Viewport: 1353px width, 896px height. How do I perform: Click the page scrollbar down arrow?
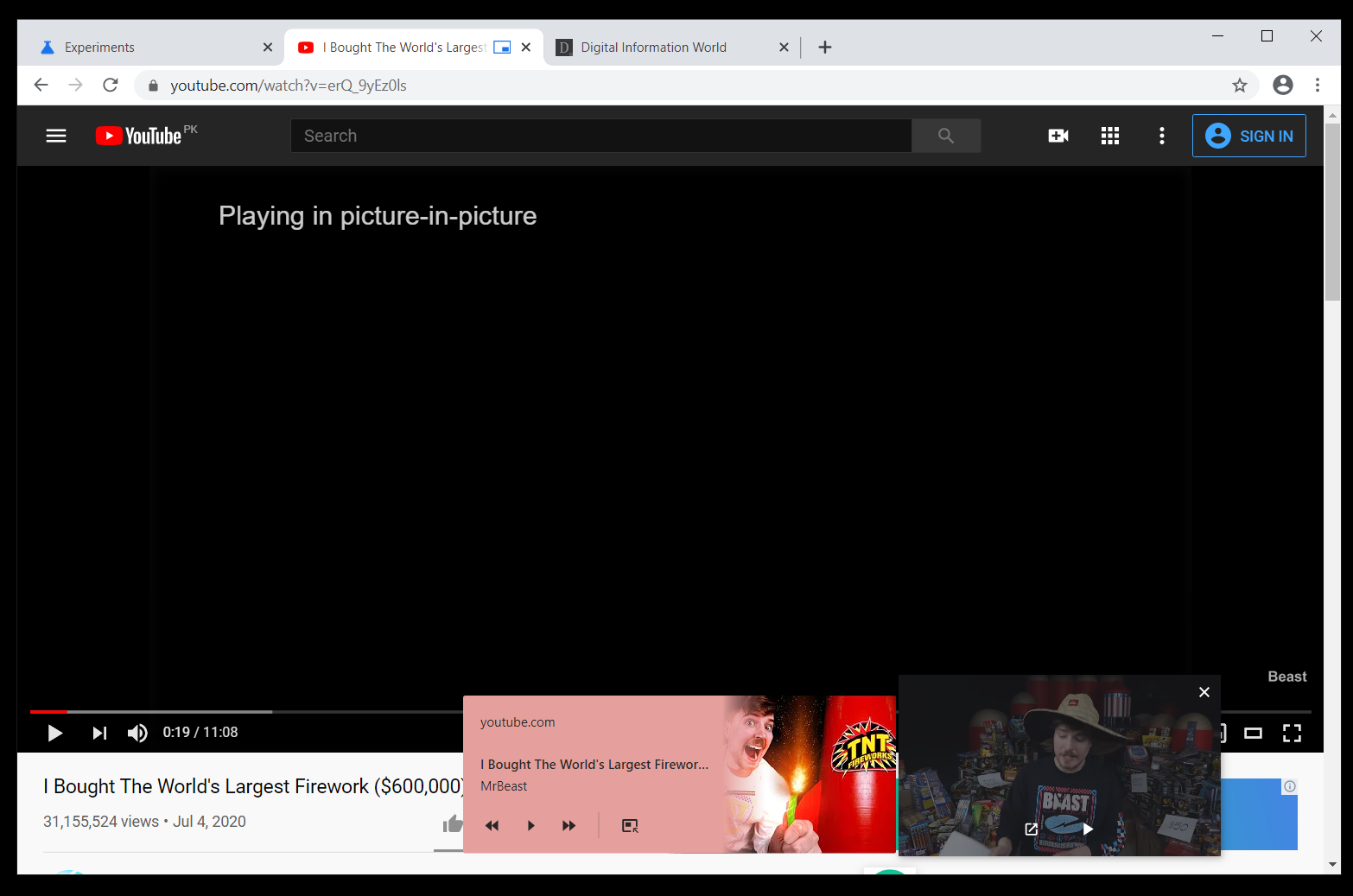pos(1332,864)
